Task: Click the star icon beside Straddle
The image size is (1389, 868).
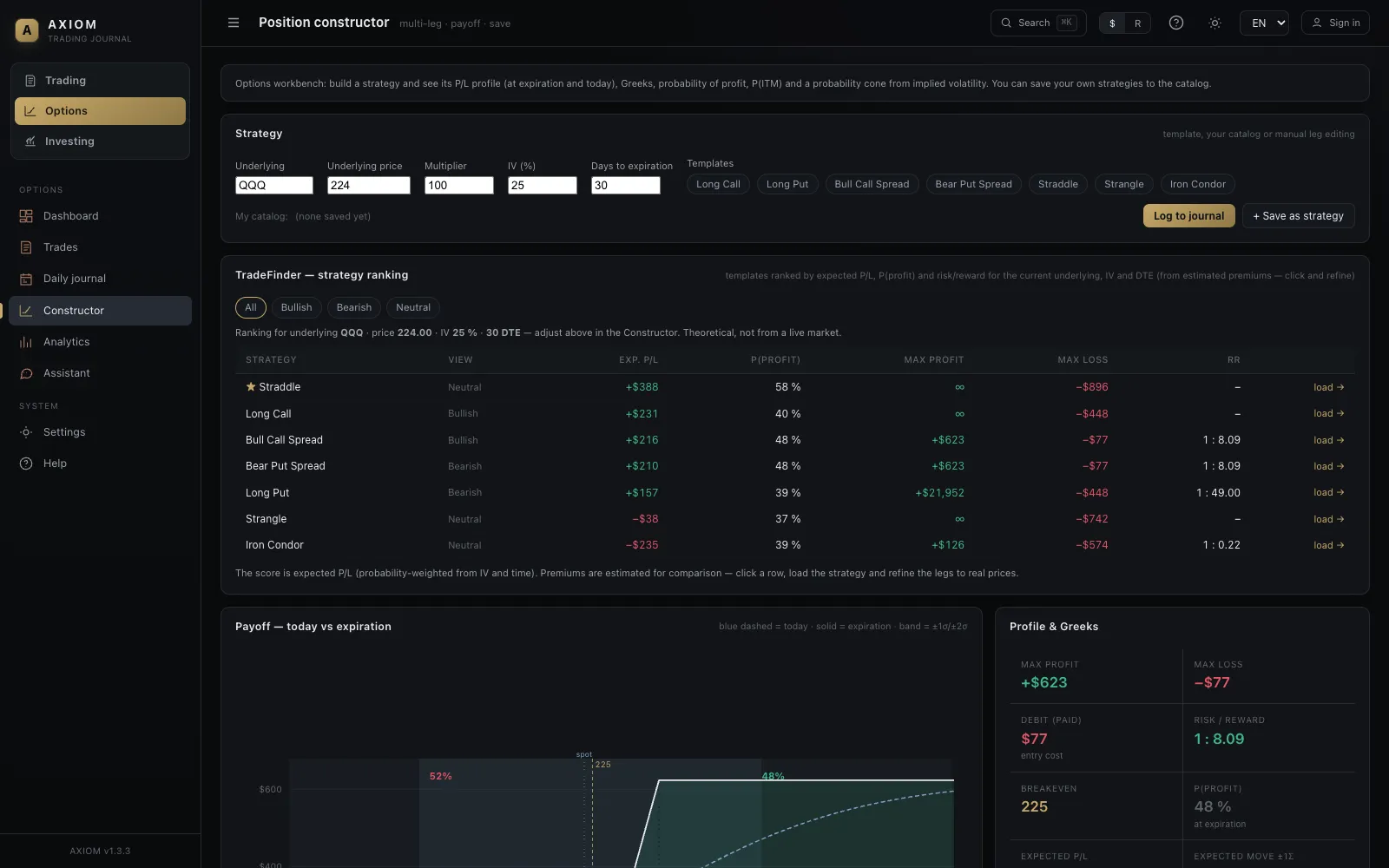Action: 251,387
